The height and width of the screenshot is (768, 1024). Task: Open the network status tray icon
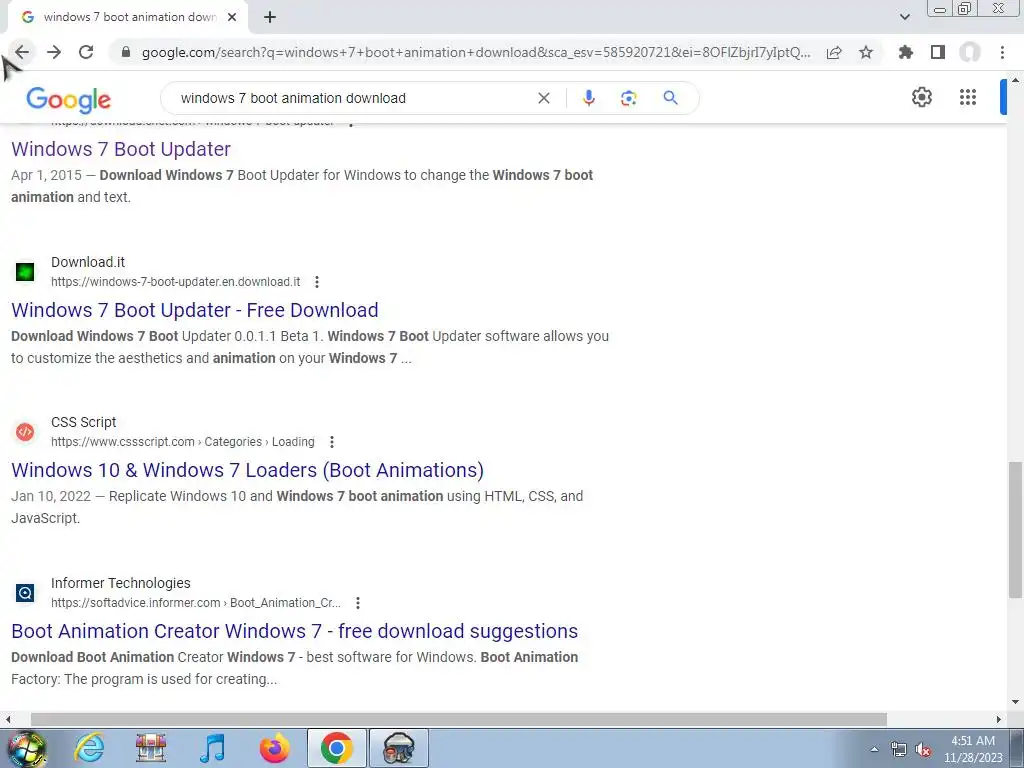pyautogui.click(x=899, y=750)
